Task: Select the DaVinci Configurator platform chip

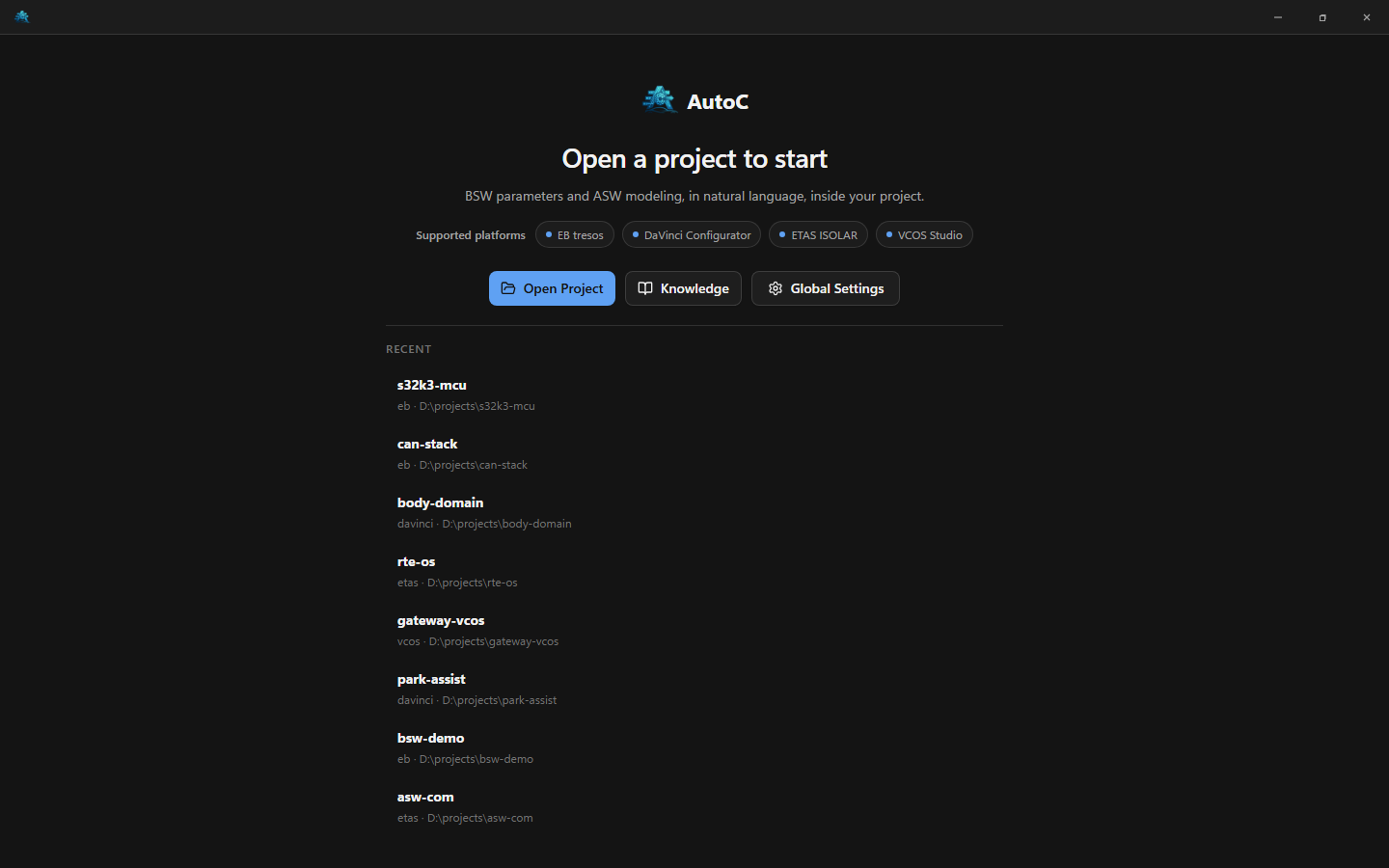Action: [692, 234]
